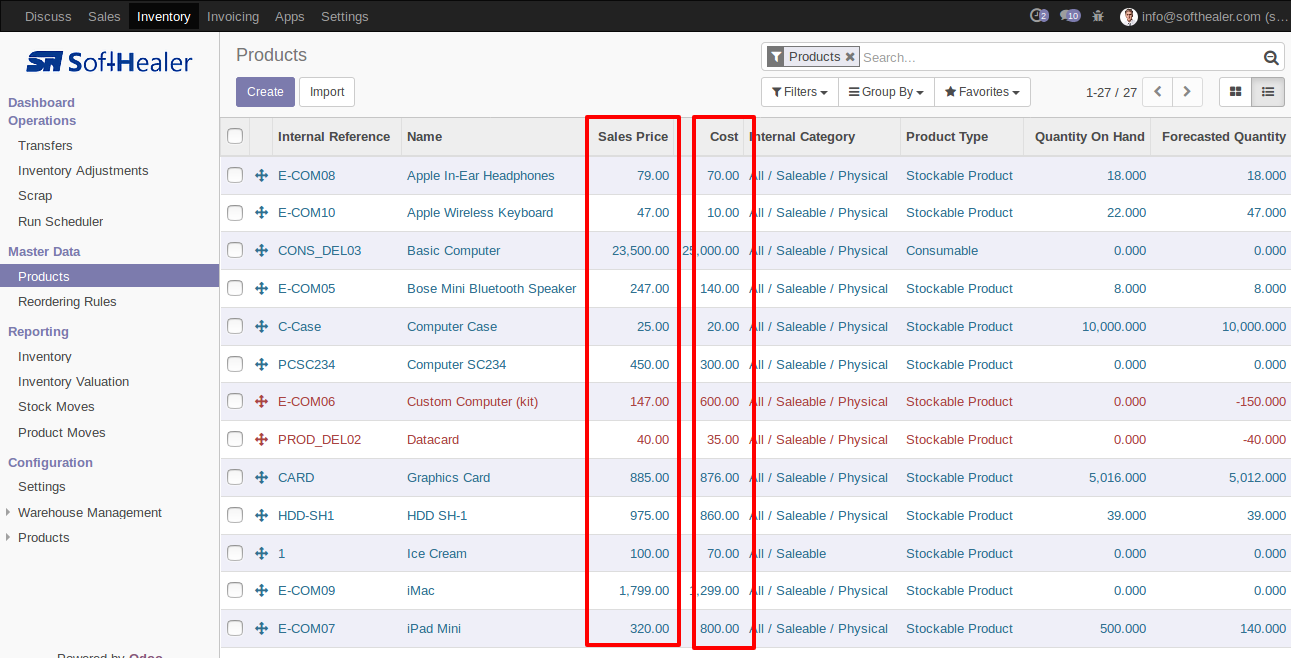The image size is (1291, 658).
Task: Open Stock Moves report
Action: pyautogui.click(x=56, y=407)
